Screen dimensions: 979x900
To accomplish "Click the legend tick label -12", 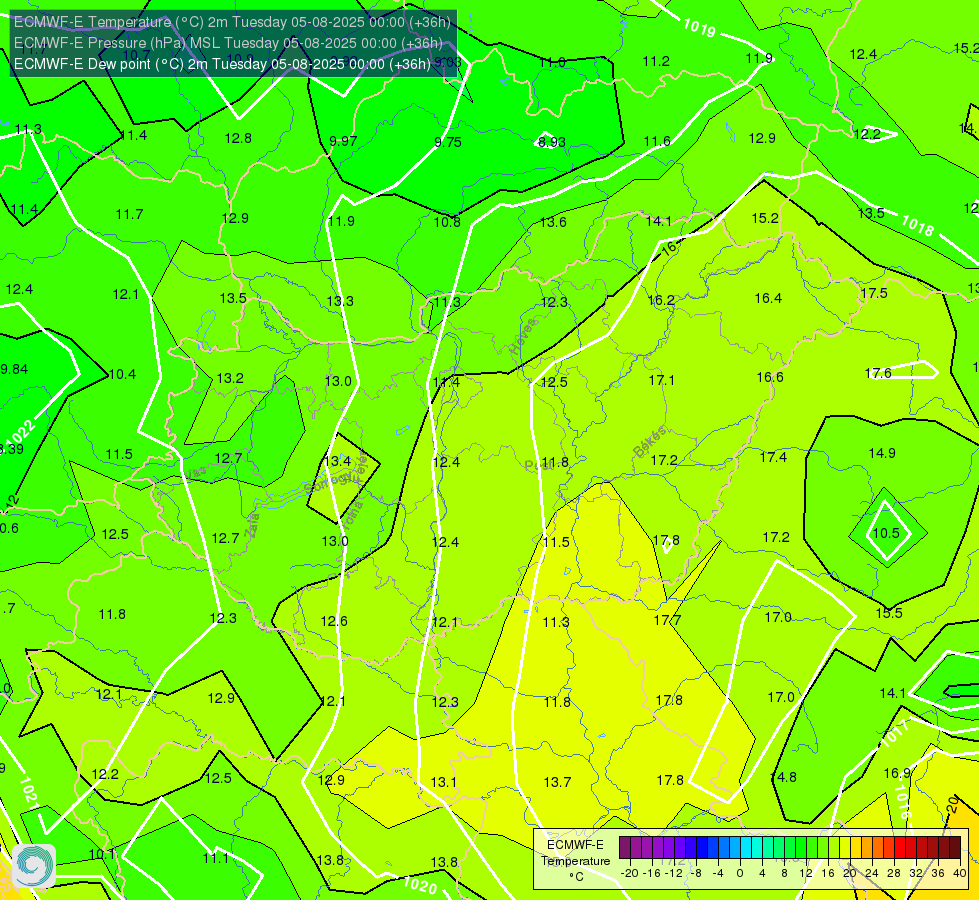I will [x=674, y=873].
